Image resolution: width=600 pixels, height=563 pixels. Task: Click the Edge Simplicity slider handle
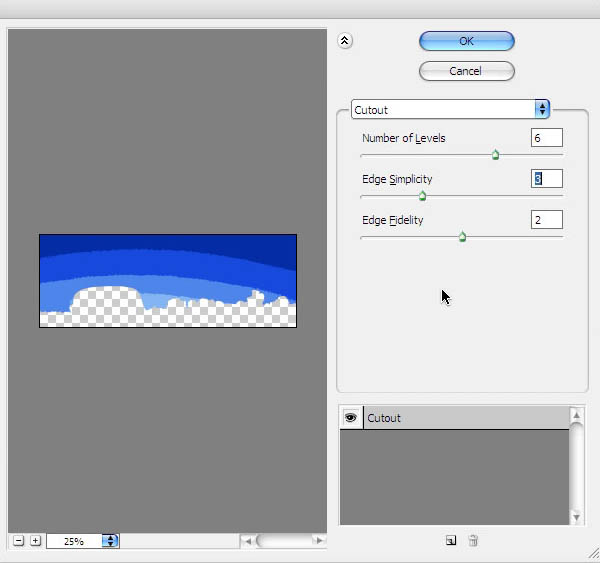coord(422,196)
